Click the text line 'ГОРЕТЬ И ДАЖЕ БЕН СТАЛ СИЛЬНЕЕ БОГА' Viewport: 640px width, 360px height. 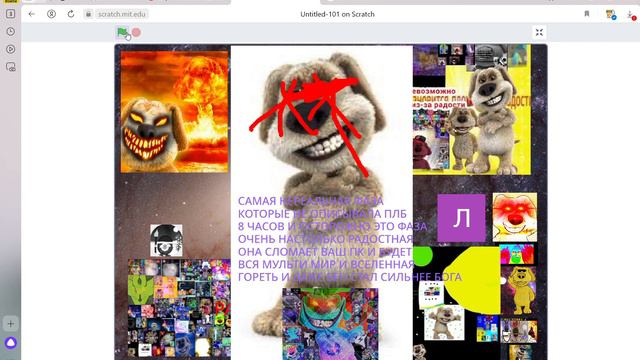click(350, 277)
